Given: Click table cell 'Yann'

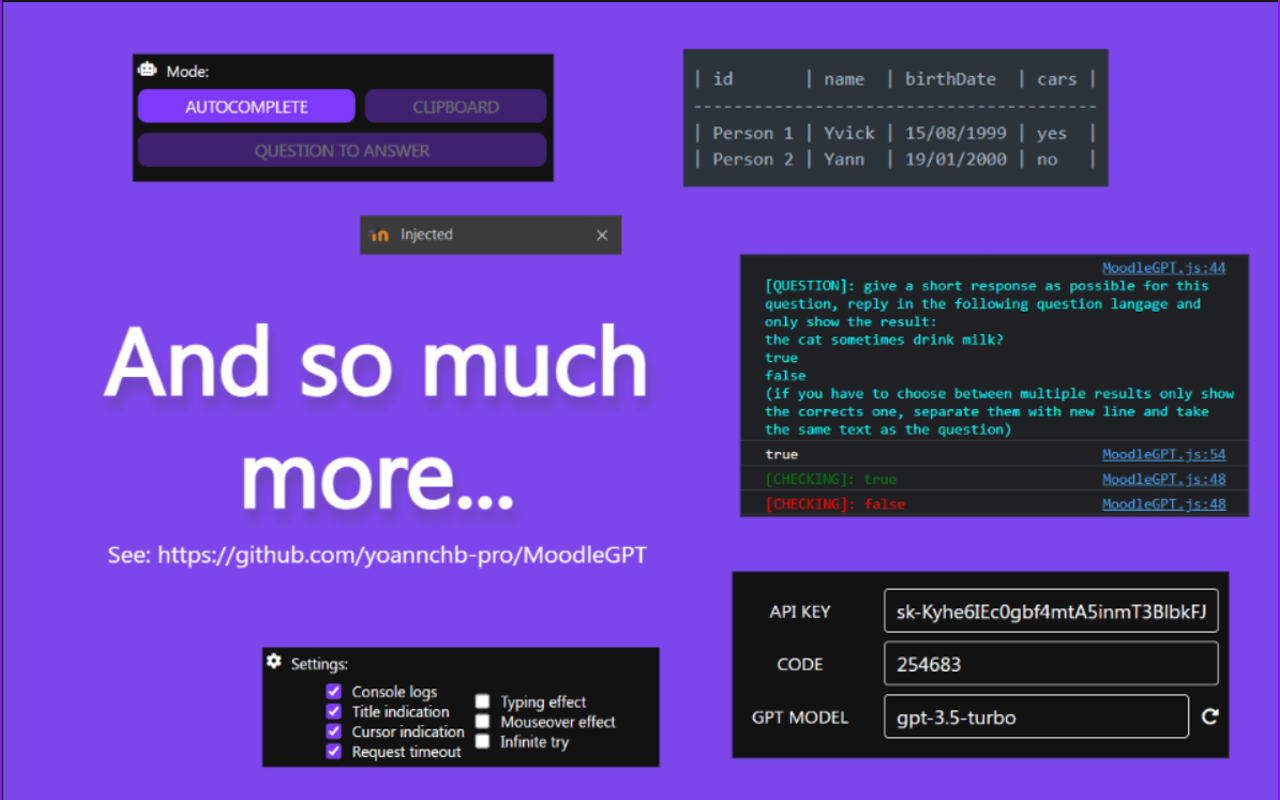Looking at the screenshot, I should click(844, 159).
